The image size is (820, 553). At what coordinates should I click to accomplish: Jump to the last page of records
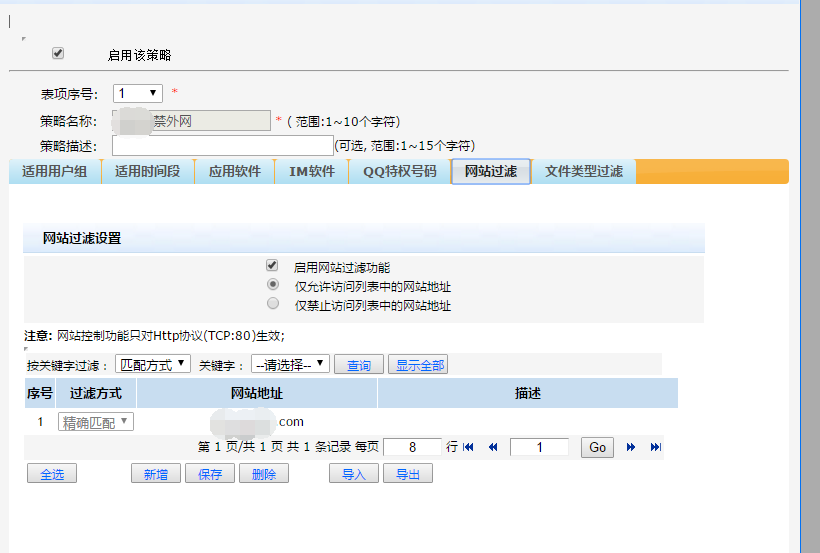(x=656, y=447)
